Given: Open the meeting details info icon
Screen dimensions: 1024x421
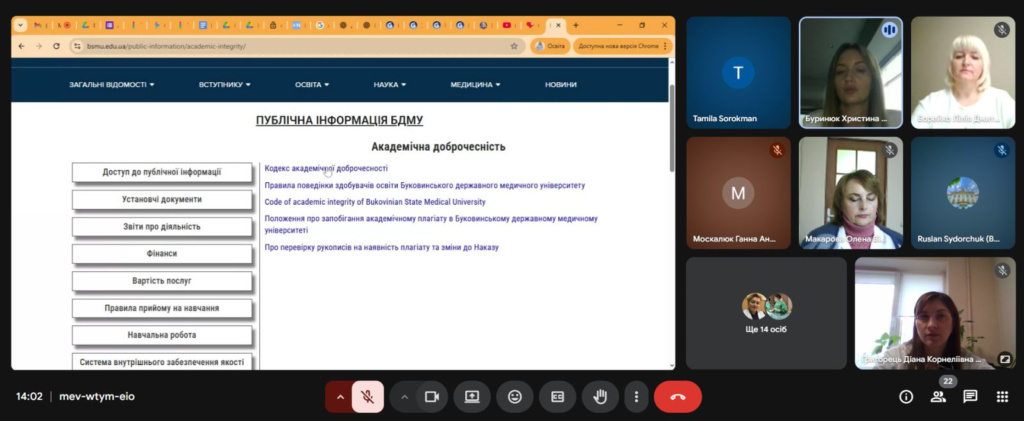Looking at the screenshot, I should tap(906, 396).
